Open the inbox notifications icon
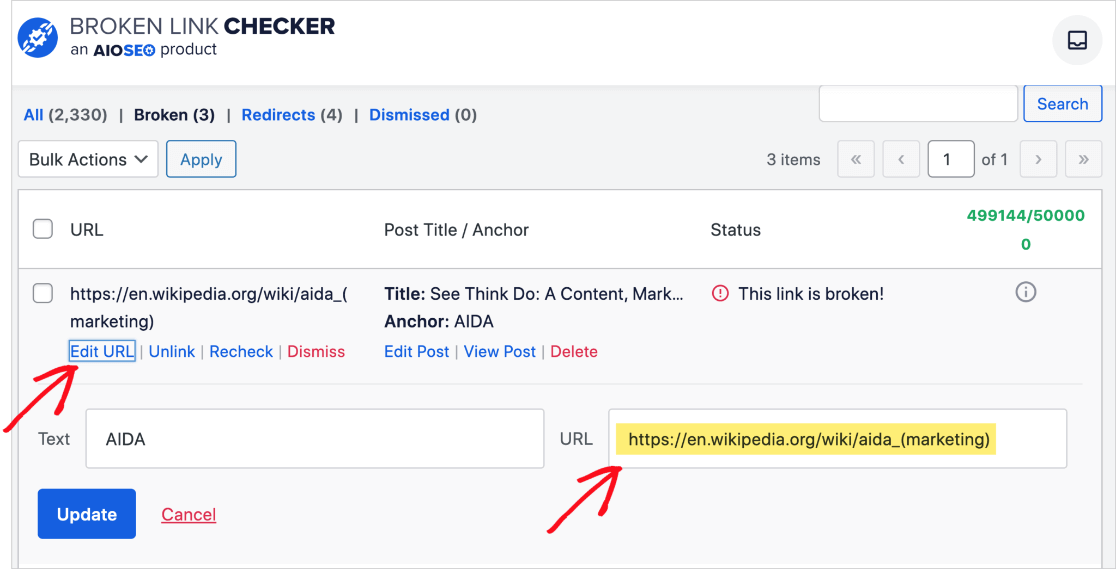 [1077, 40]
